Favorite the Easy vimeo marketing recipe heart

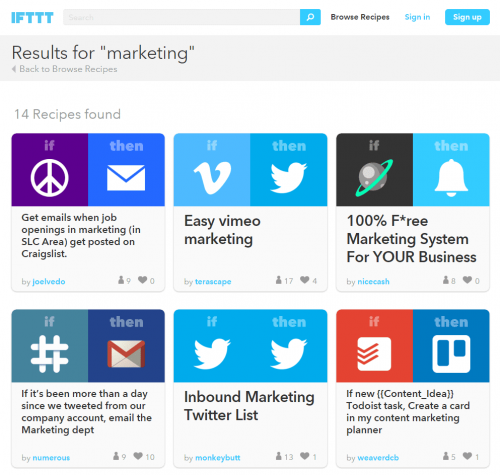(x=305, y=280)
